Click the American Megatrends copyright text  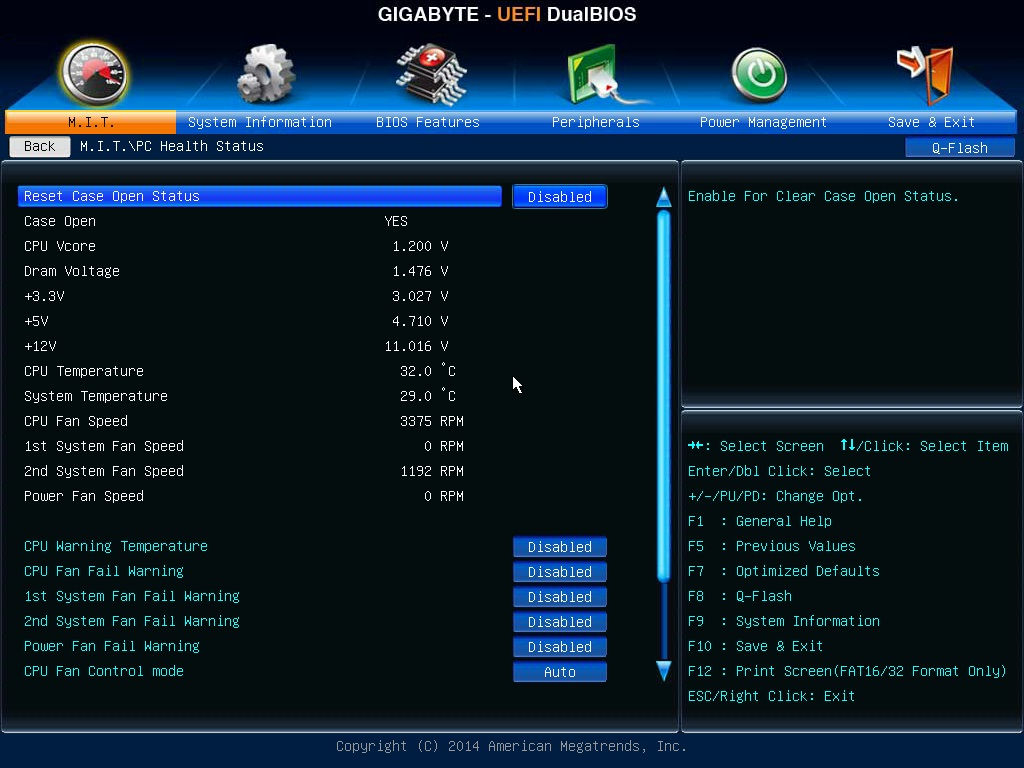point(511,746)
